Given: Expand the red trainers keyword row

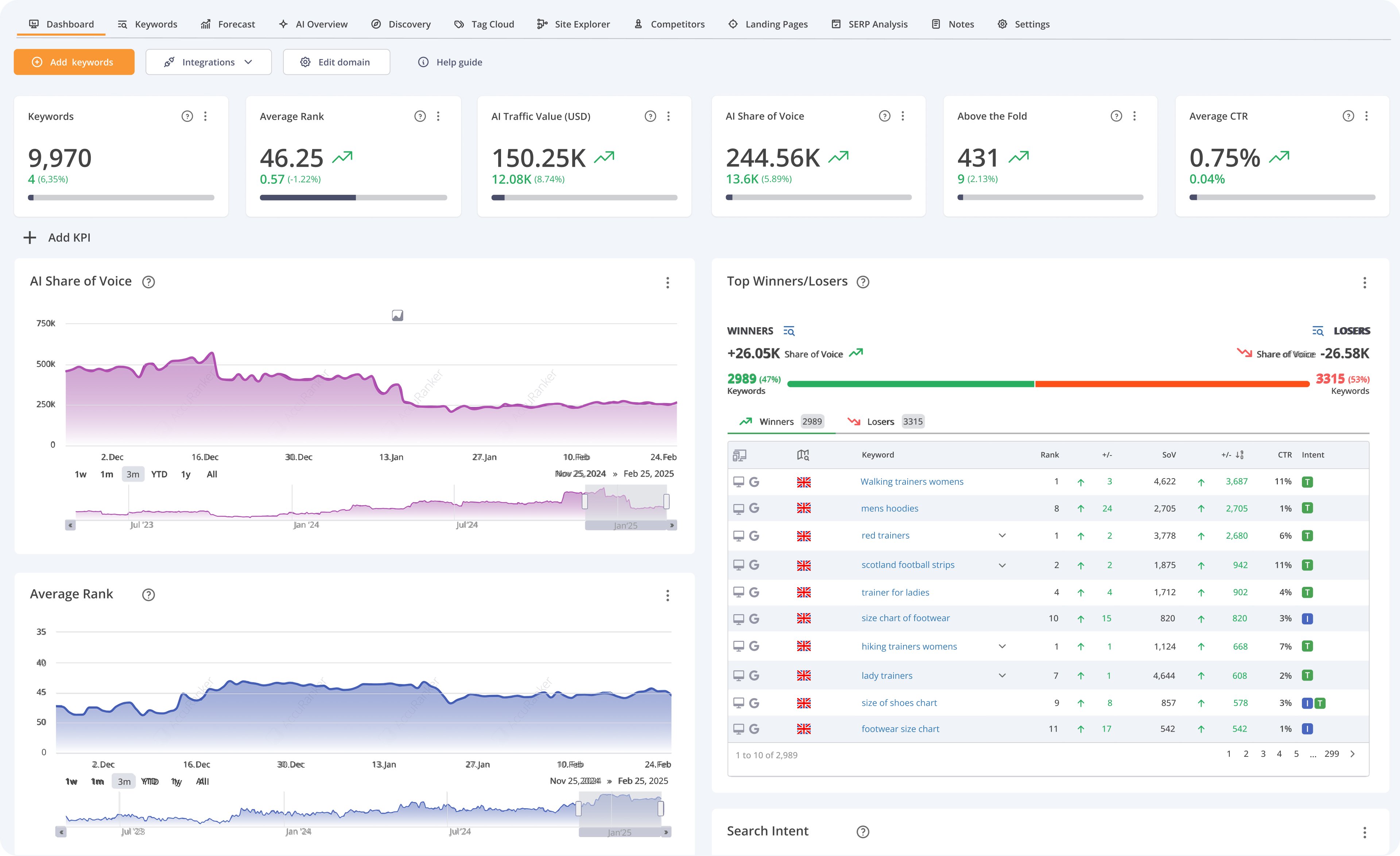Looking at the screenshot, I should tap(1002, 535).
